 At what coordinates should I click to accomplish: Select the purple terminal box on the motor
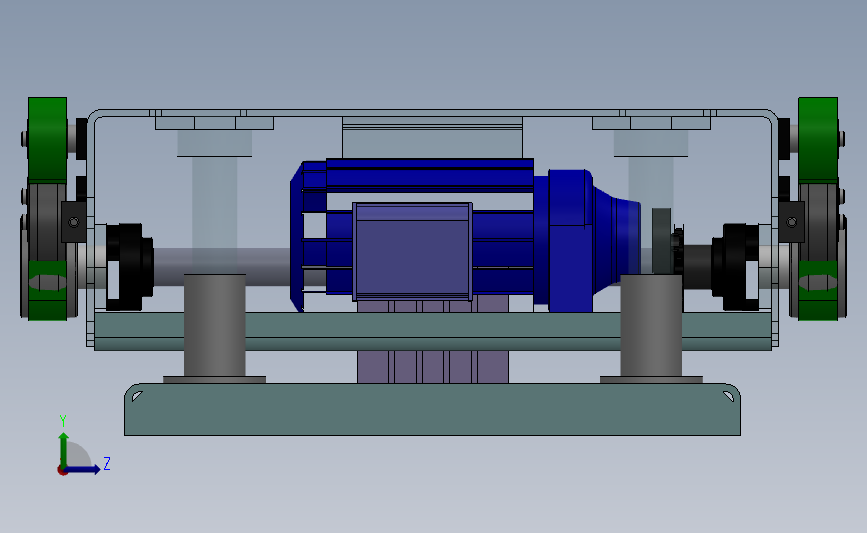pos(412,252)
